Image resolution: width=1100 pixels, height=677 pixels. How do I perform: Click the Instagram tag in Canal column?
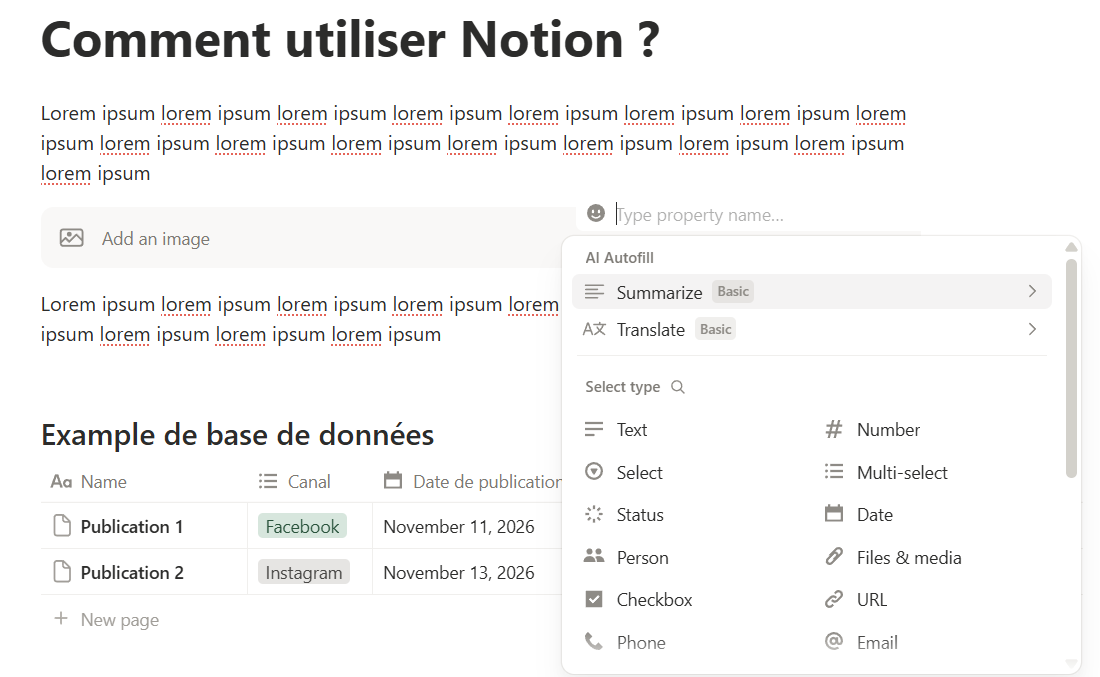[x=304, y=572]
